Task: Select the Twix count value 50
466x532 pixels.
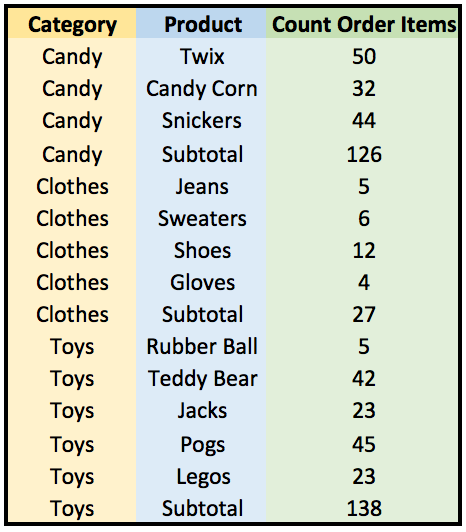Action: pos(364,56)
